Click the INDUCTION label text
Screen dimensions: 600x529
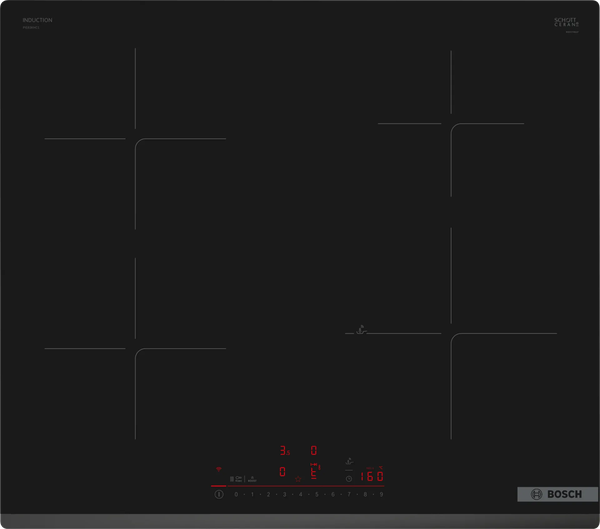pyautogui.click(x=37, y=20)
